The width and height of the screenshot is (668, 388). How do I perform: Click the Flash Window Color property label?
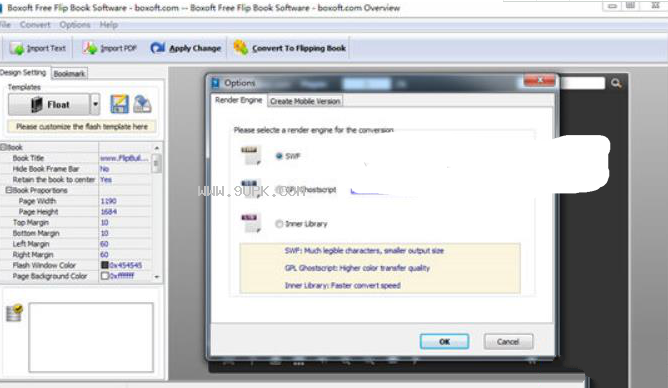coord(44,265)
